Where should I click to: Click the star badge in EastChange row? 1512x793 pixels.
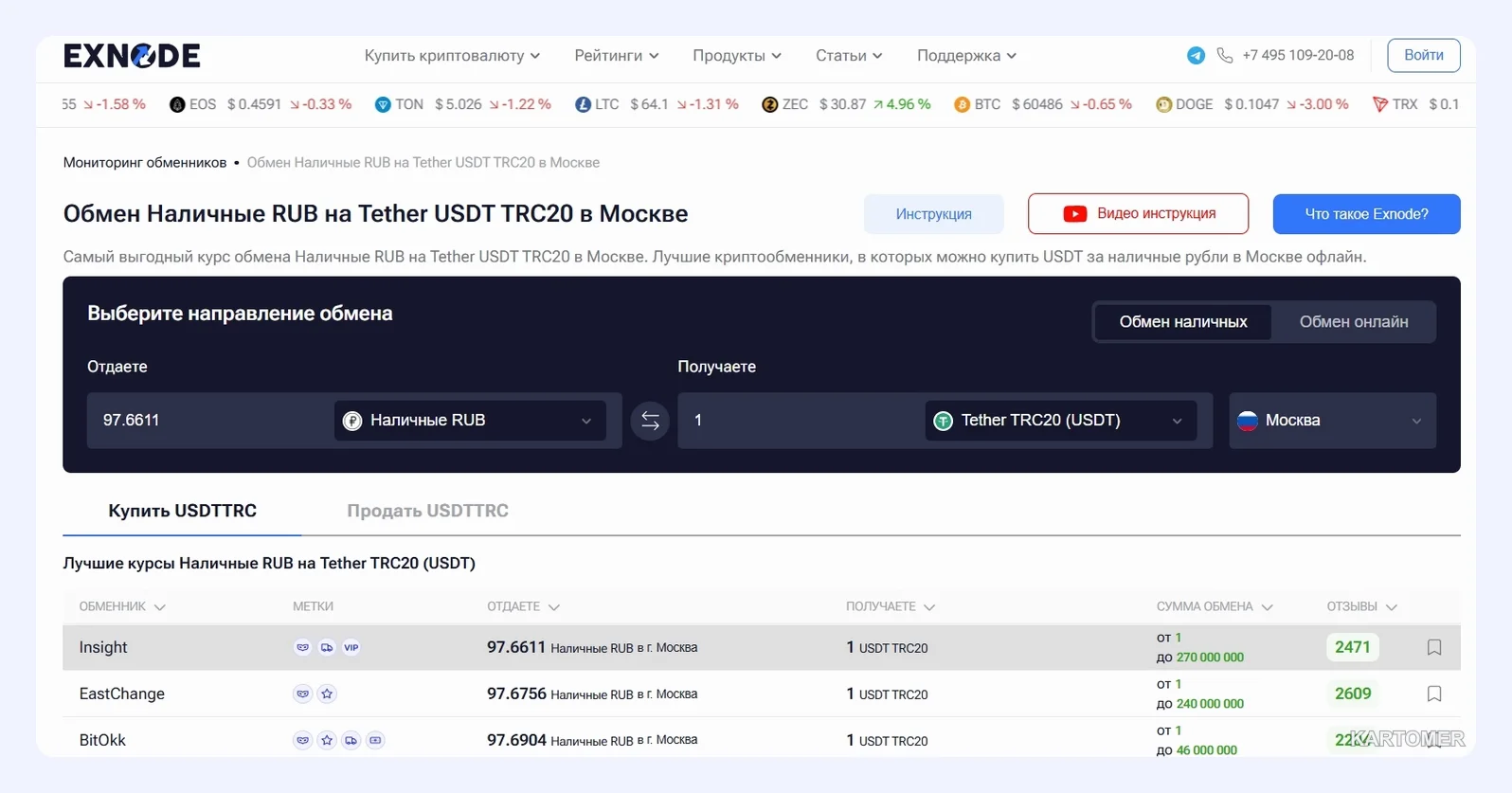click(x=327, y=694)
